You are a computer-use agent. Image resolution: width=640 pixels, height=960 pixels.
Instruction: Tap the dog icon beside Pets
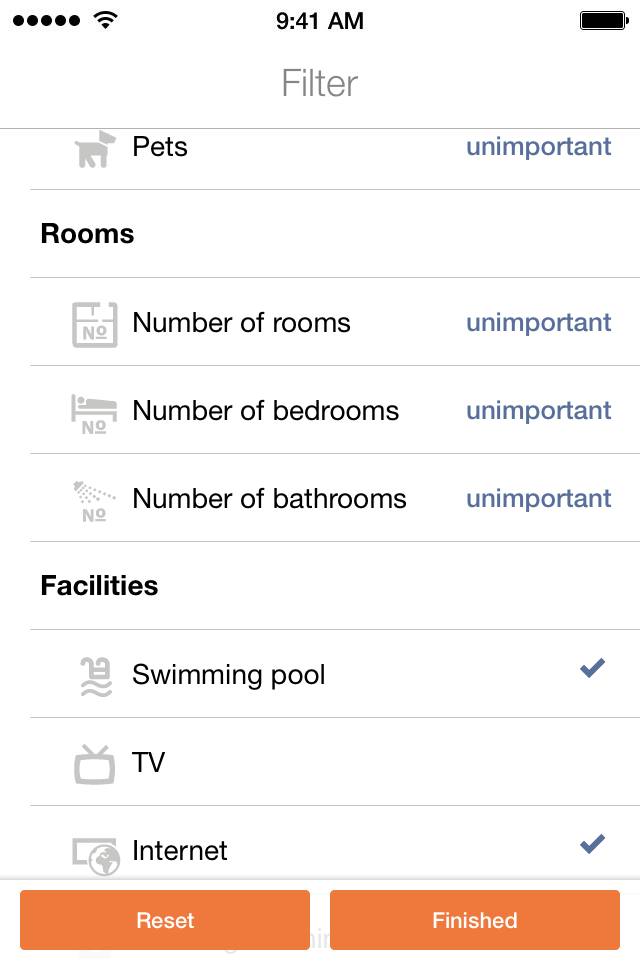(95, 149)
